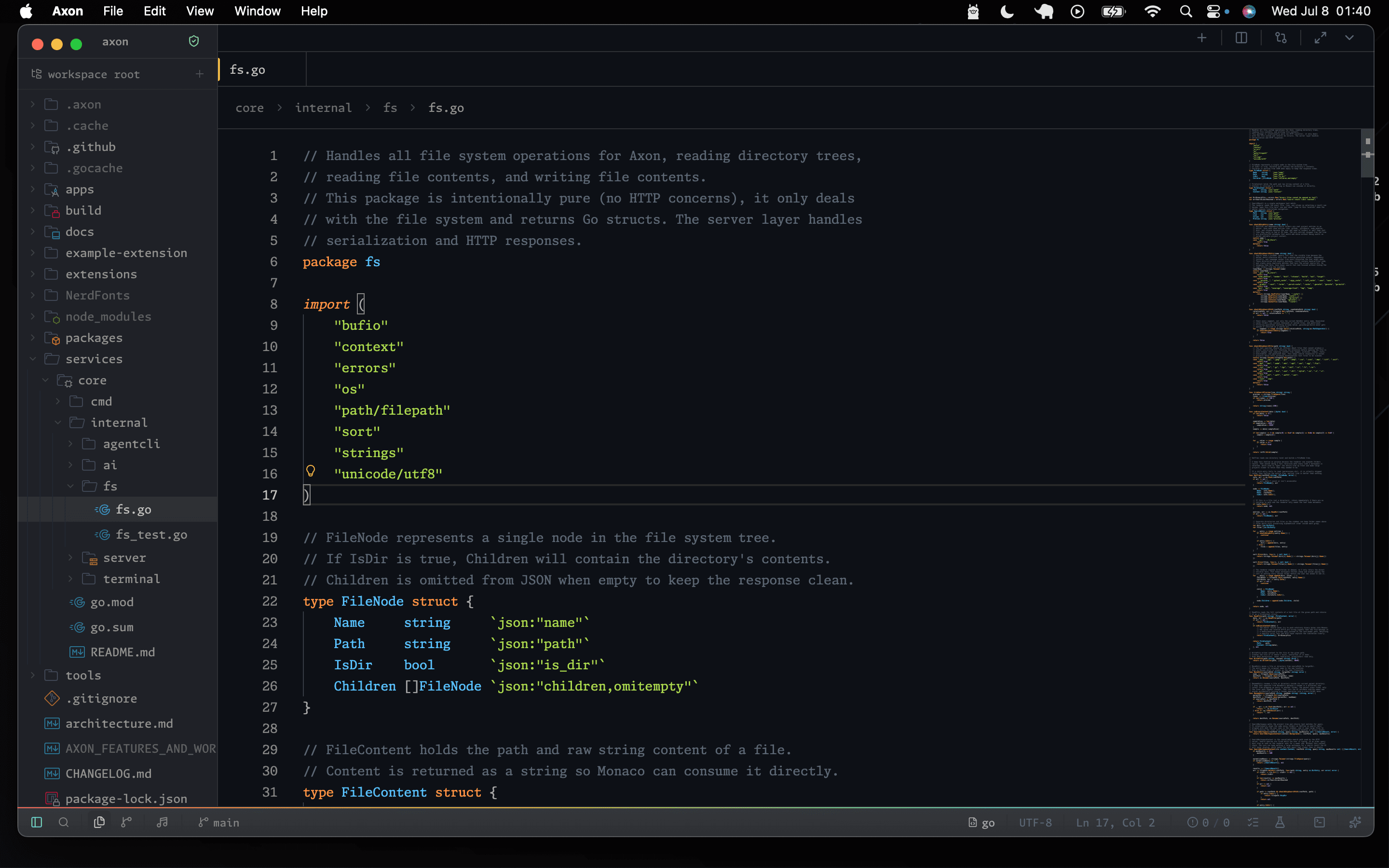Screen dimensions: 1389x868
Task: Open CHANGELOG.md file
Action: pos(118,773)
